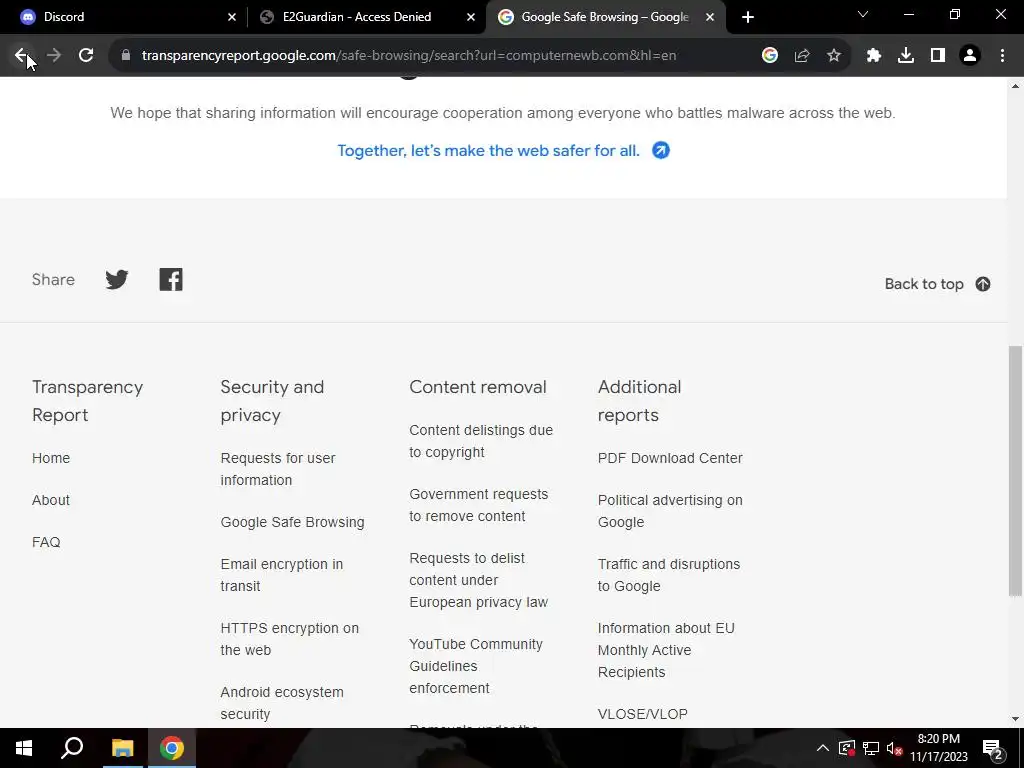Click the Chrome taskbar icon
Image resolution: width=1024 pixels, height=768 pixels.
click(172, 748)
